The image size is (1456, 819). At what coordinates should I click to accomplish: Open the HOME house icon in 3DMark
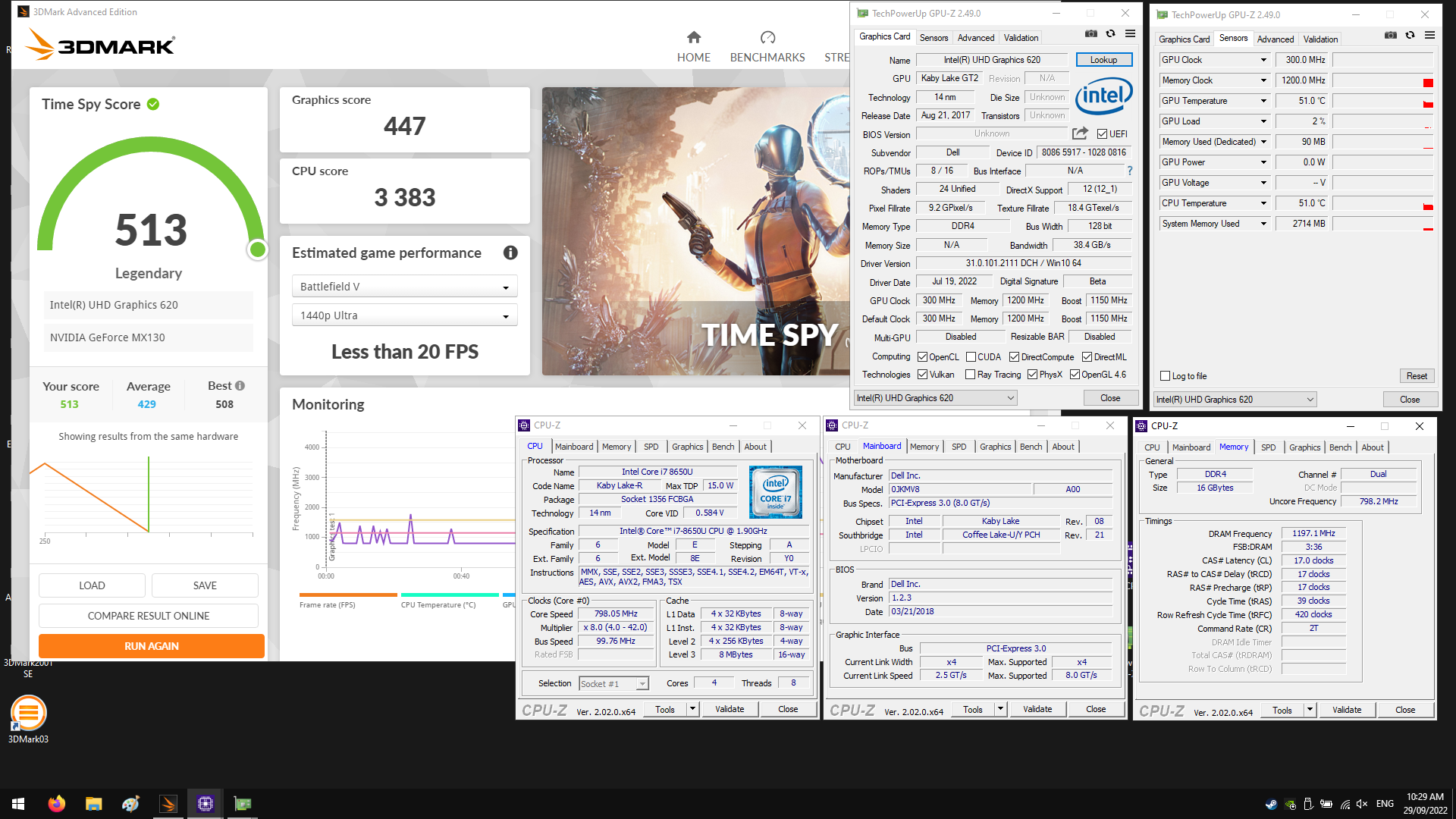693,37
